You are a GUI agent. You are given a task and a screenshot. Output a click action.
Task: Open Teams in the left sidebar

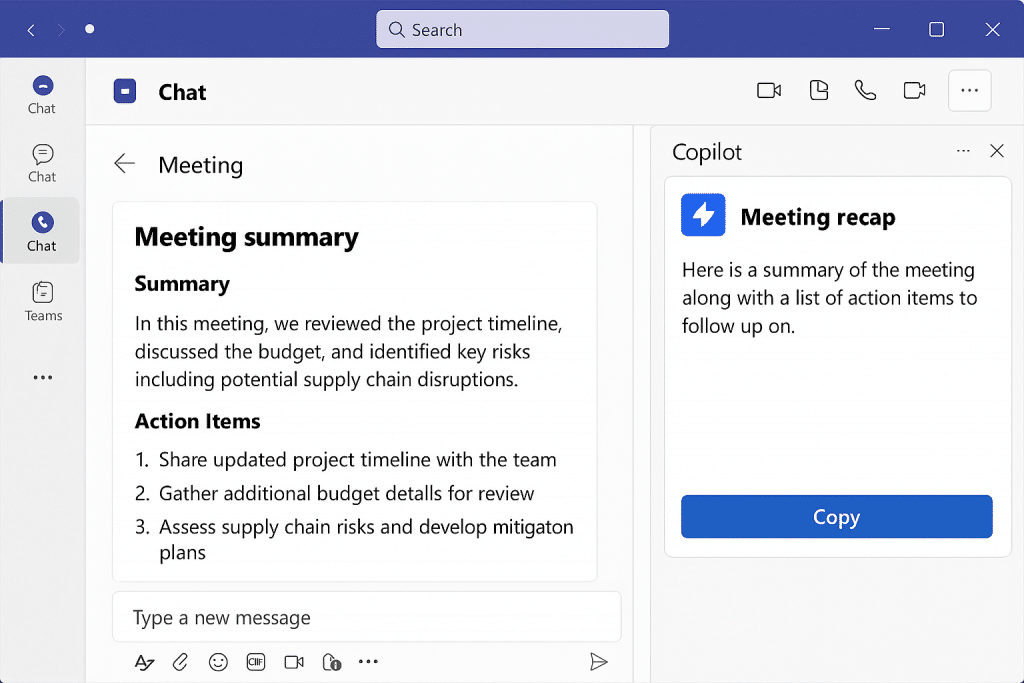(42, 301)
